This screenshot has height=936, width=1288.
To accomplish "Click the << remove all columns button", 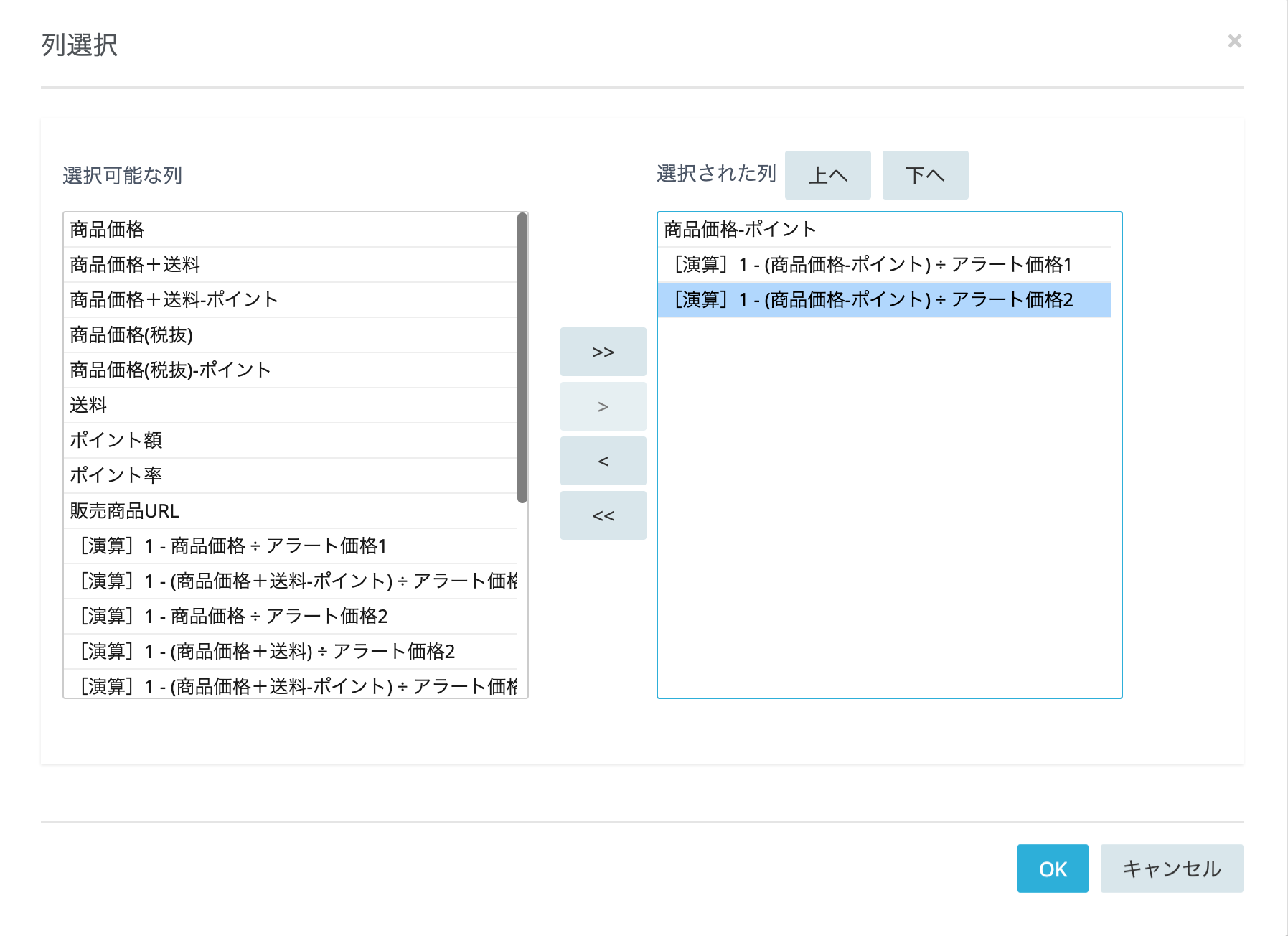I will pos(603,515).
